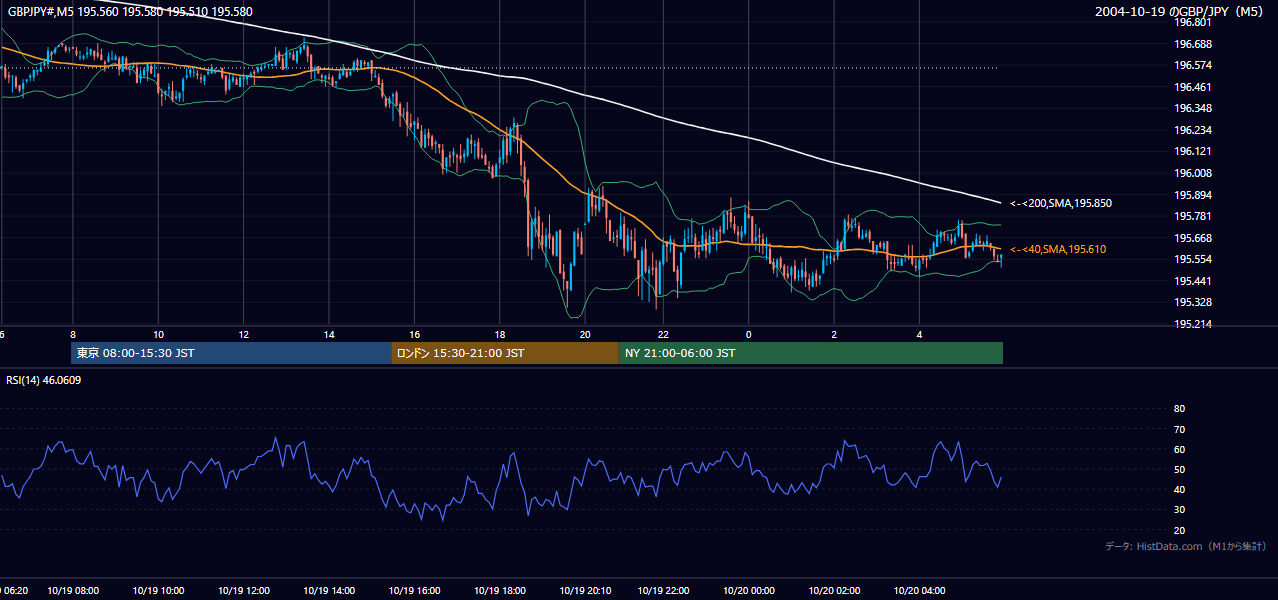The height and width of the screenshot is (600, 1278).
Task: Click RSI scale value 40
Action: click(1179, 489)
